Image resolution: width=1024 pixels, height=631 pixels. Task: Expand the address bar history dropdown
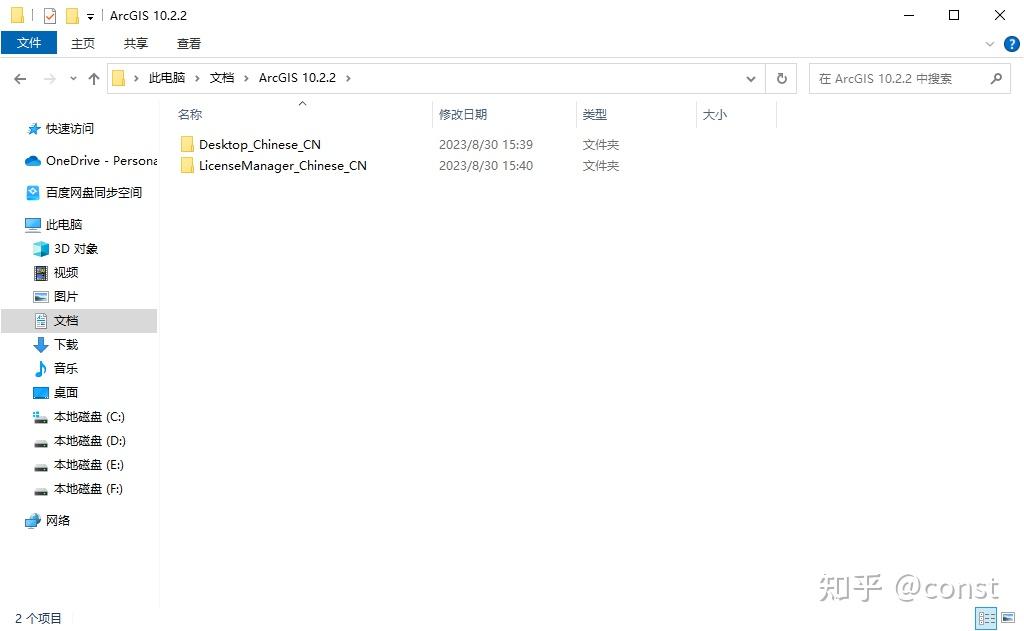click(x=751, y=78)
